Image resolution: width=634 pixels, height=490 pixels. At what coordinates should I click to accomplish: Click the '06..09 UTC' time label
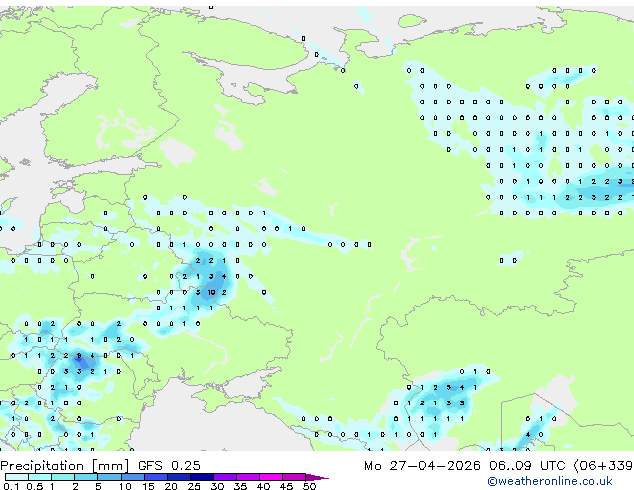pyautogui.click(x=526, y=466)
